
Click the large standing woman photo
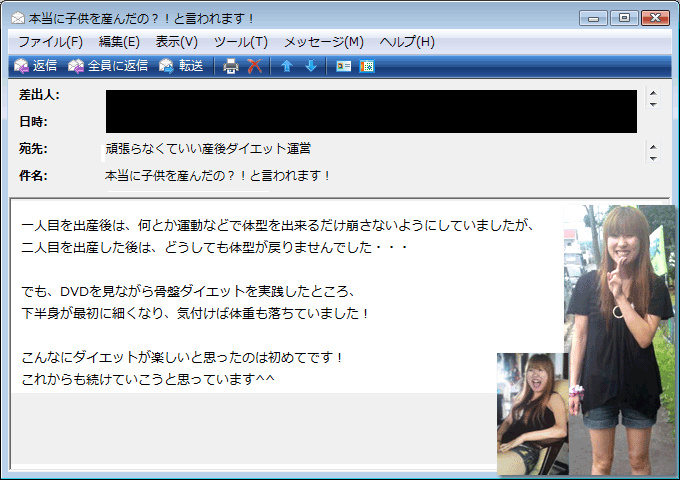pos(620,340)
